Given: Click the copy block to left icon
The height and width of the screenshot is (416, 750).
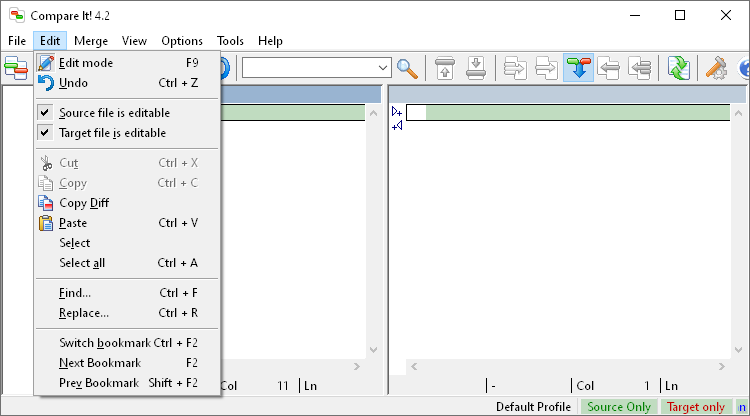Looking at the screenshot, I should click(609, 68).
